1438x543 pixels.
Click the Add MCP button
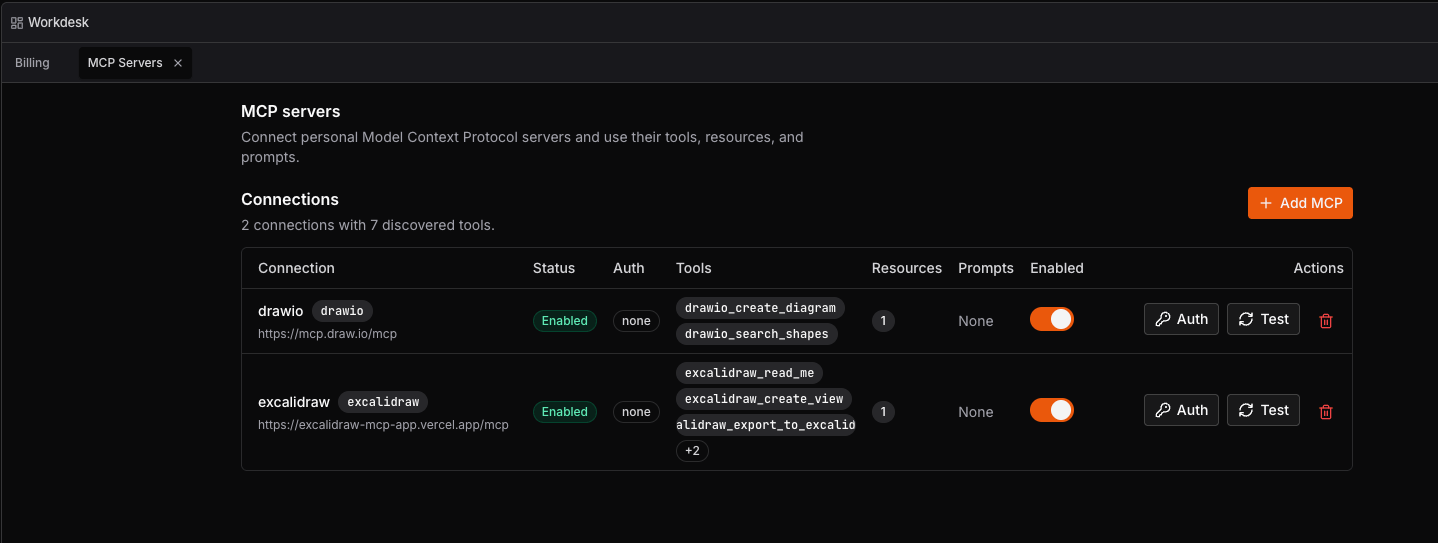point(1300,203)
